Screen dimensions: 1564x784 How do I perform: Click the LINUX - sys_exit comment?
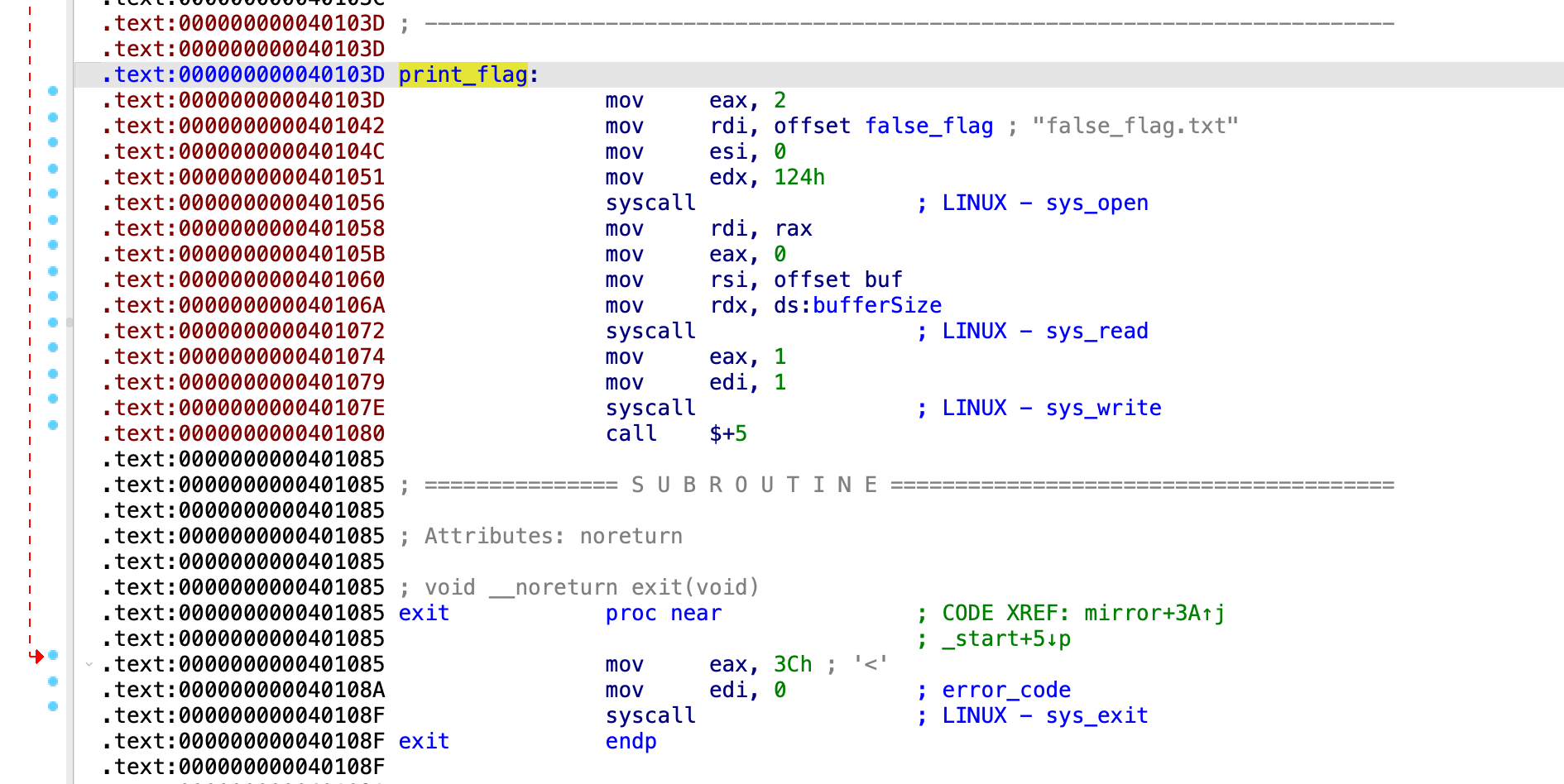point(1045,715)
